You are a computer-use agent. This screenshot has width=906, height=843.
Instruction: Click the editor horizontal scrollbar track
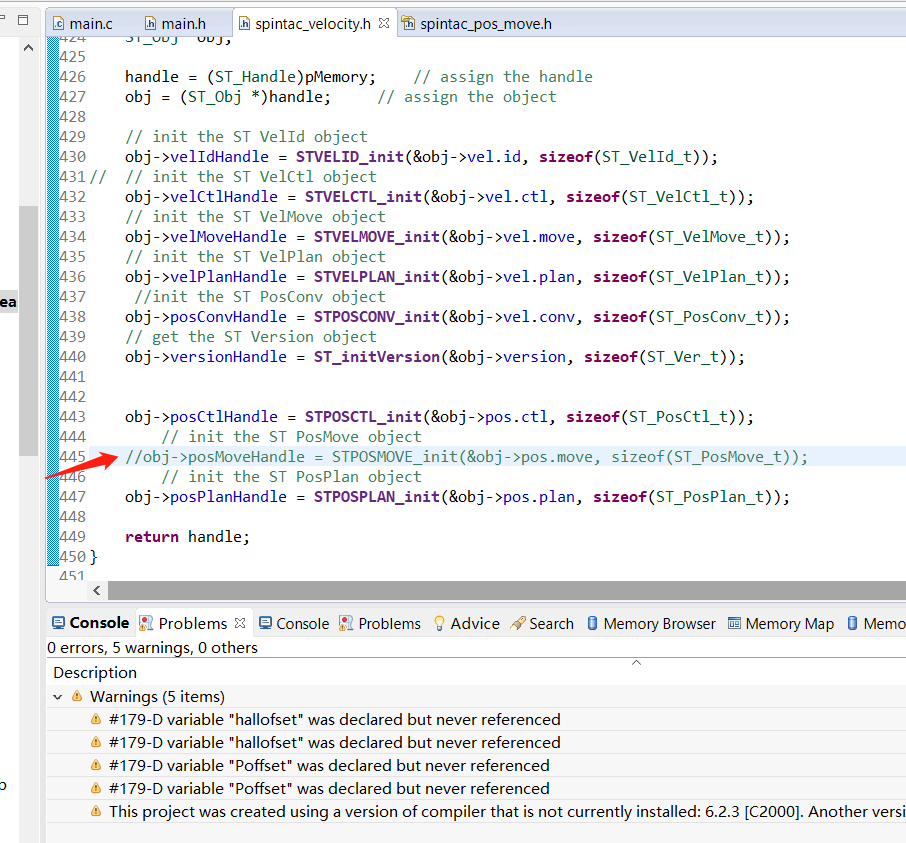(506, 591)
